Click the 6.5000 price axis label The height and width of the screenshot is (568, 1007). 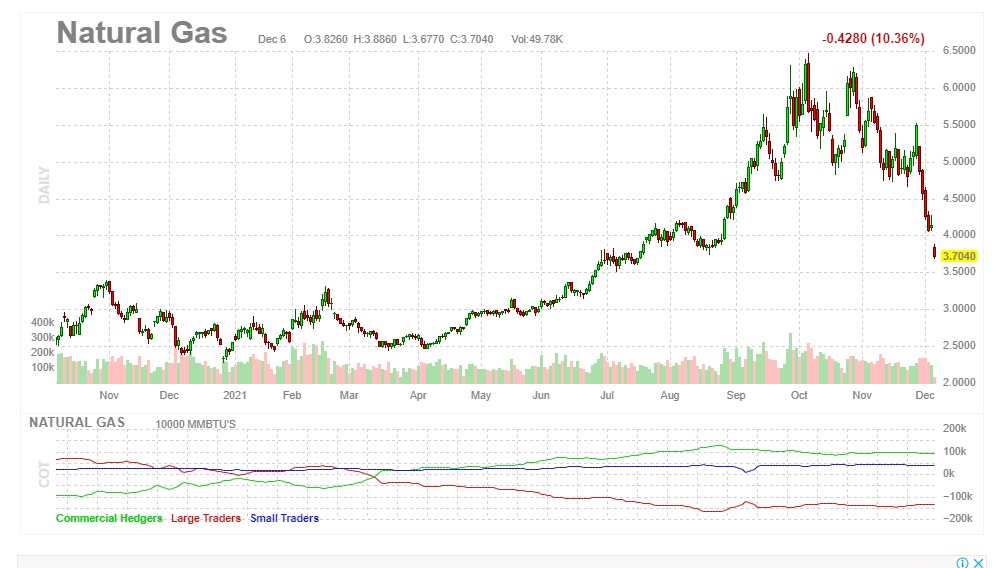coord(959,50)
